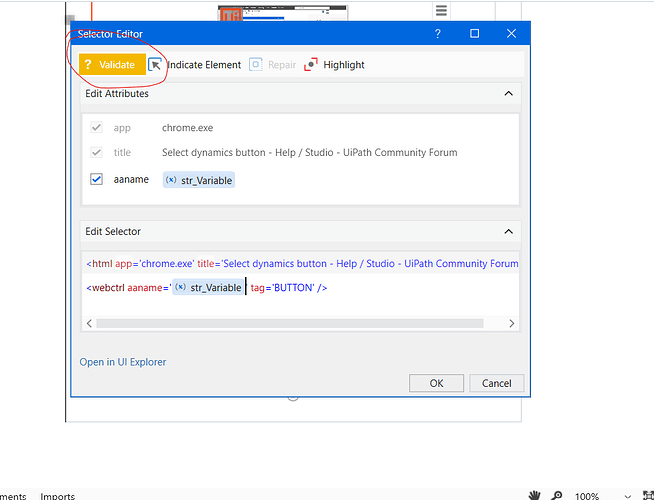The image size is (654, 500).
Task: Click the Edit Selector header label
Action: coord(113,231)
